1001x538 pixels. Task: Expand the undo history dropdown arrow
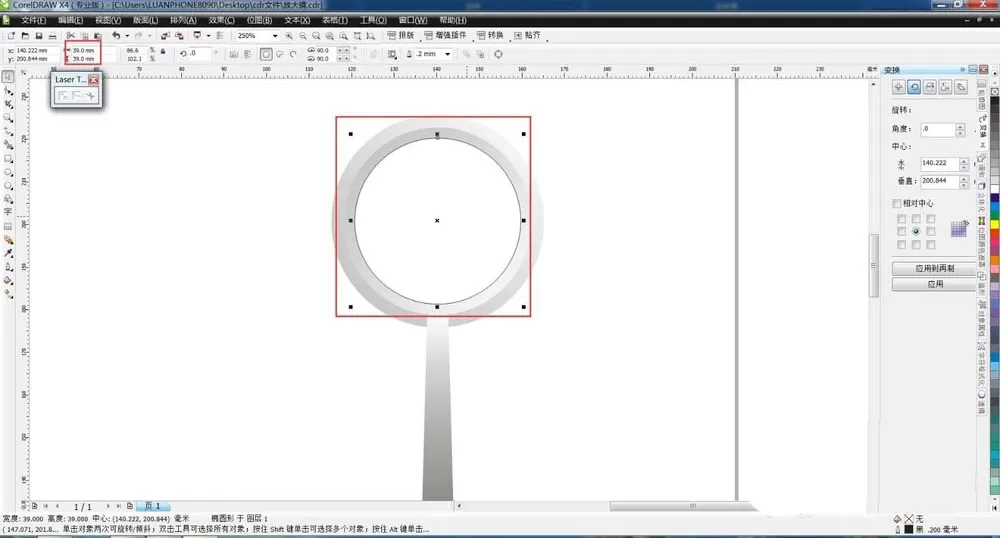point(126,36)
